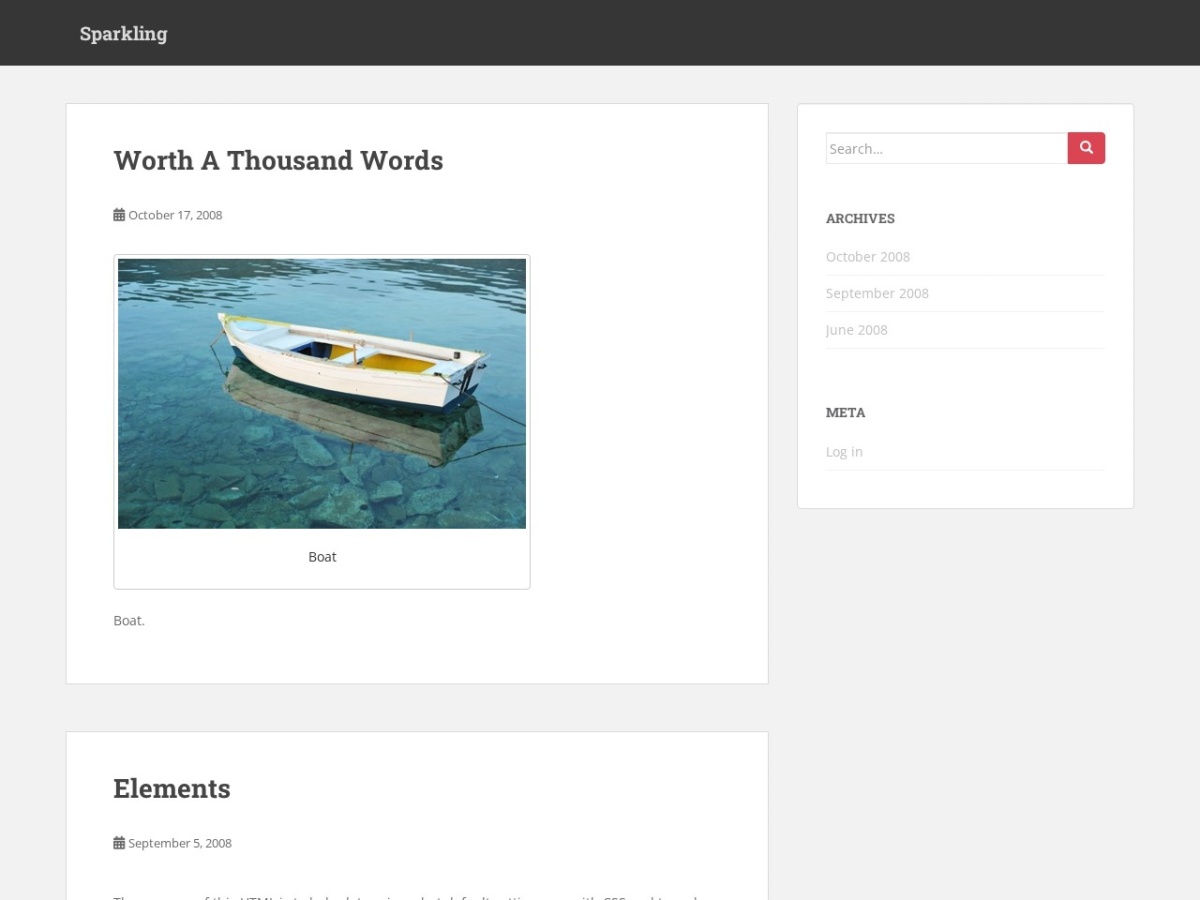Image resolution: width=1200 pixels, height=900 pixels.
Task: Click the September 5, 2008 date link
Action: pos(180,843)
